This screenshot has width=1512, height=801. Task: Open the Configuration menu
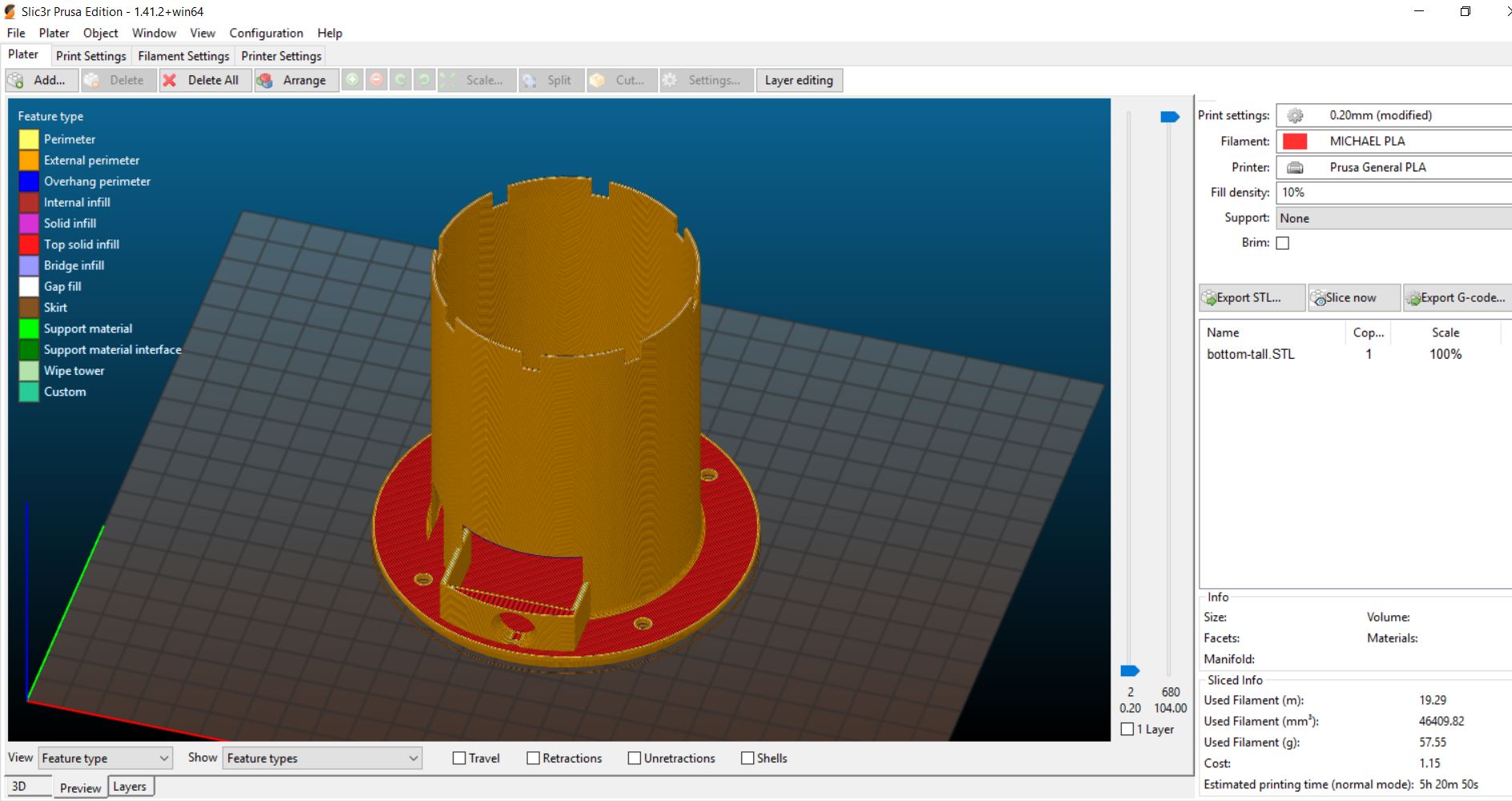266,33
